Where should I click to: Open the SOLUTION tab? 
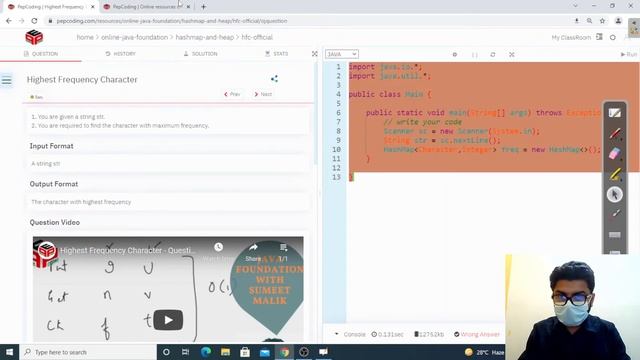(x=200, y=54)
